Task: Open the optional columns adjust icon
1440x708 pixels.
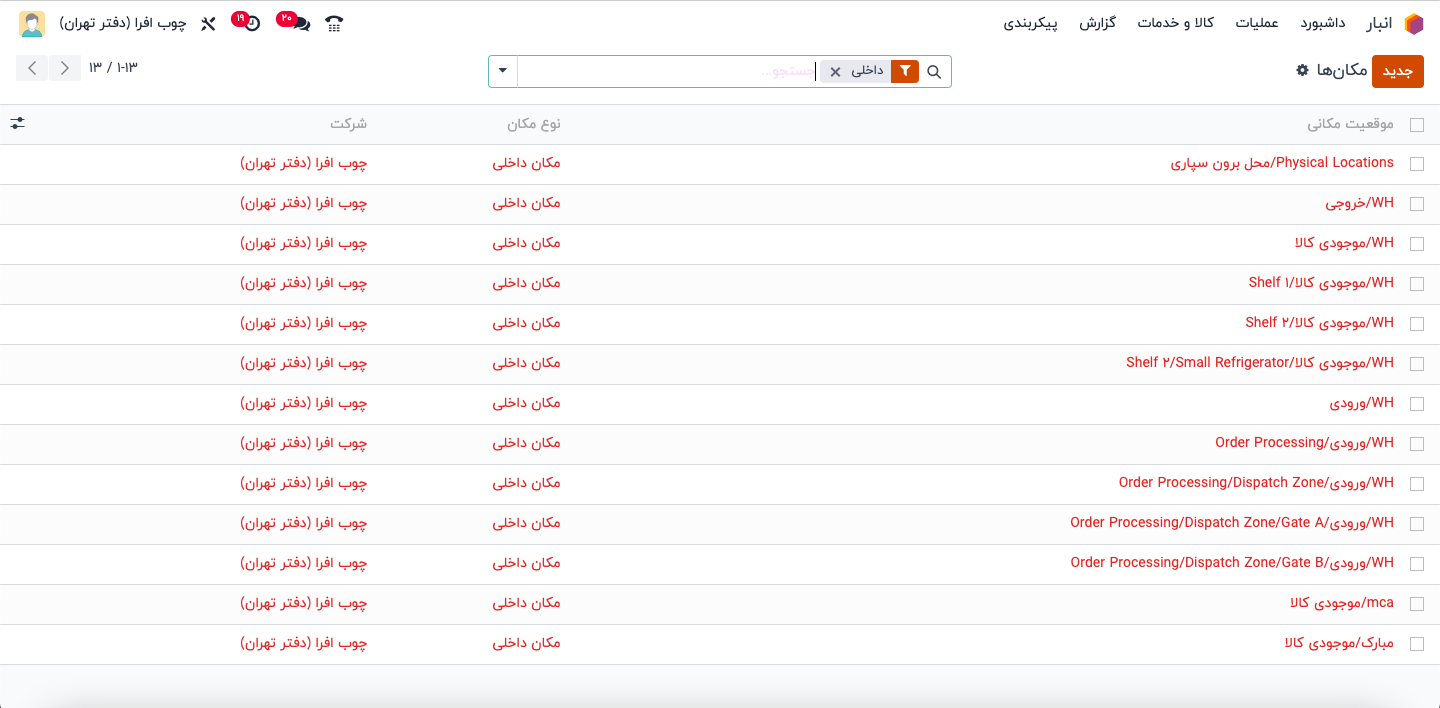Action: [x=18, y=123]
